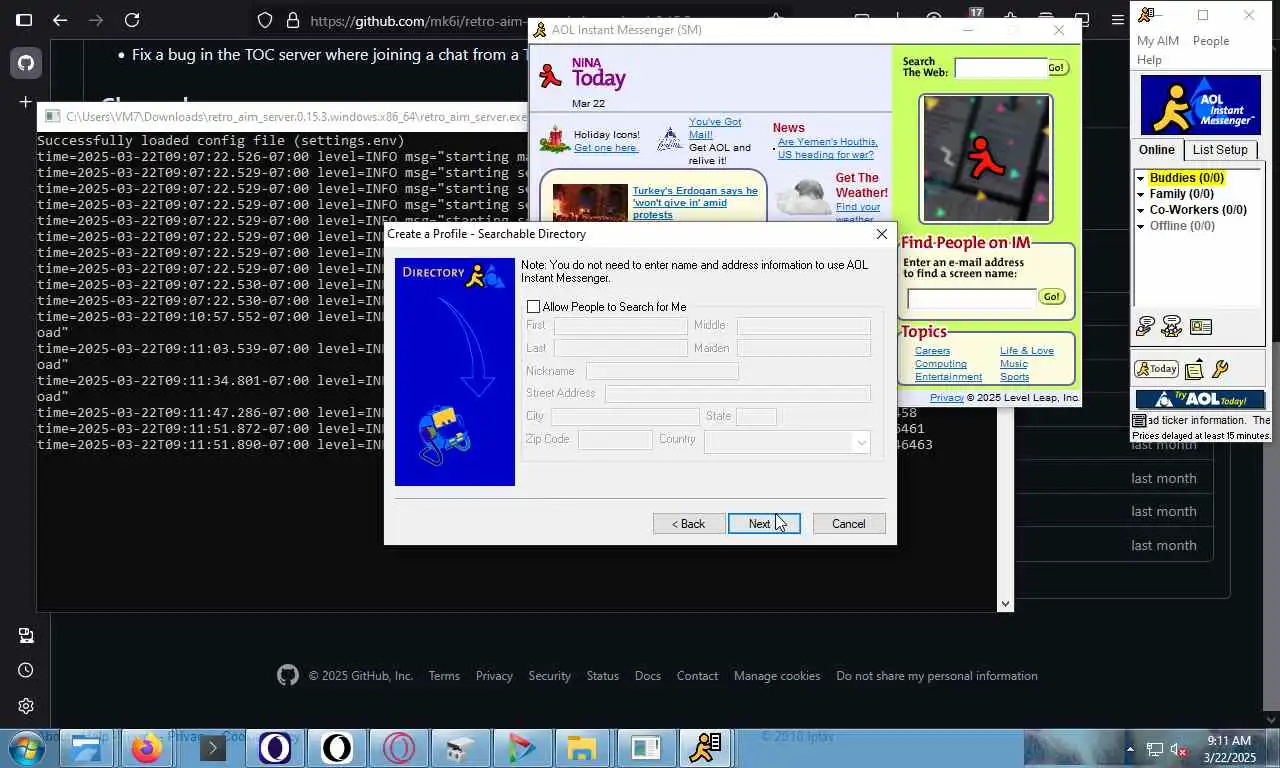
Task: Click the AOL Instant Messenger logo banner
Action: point(1200,104)
